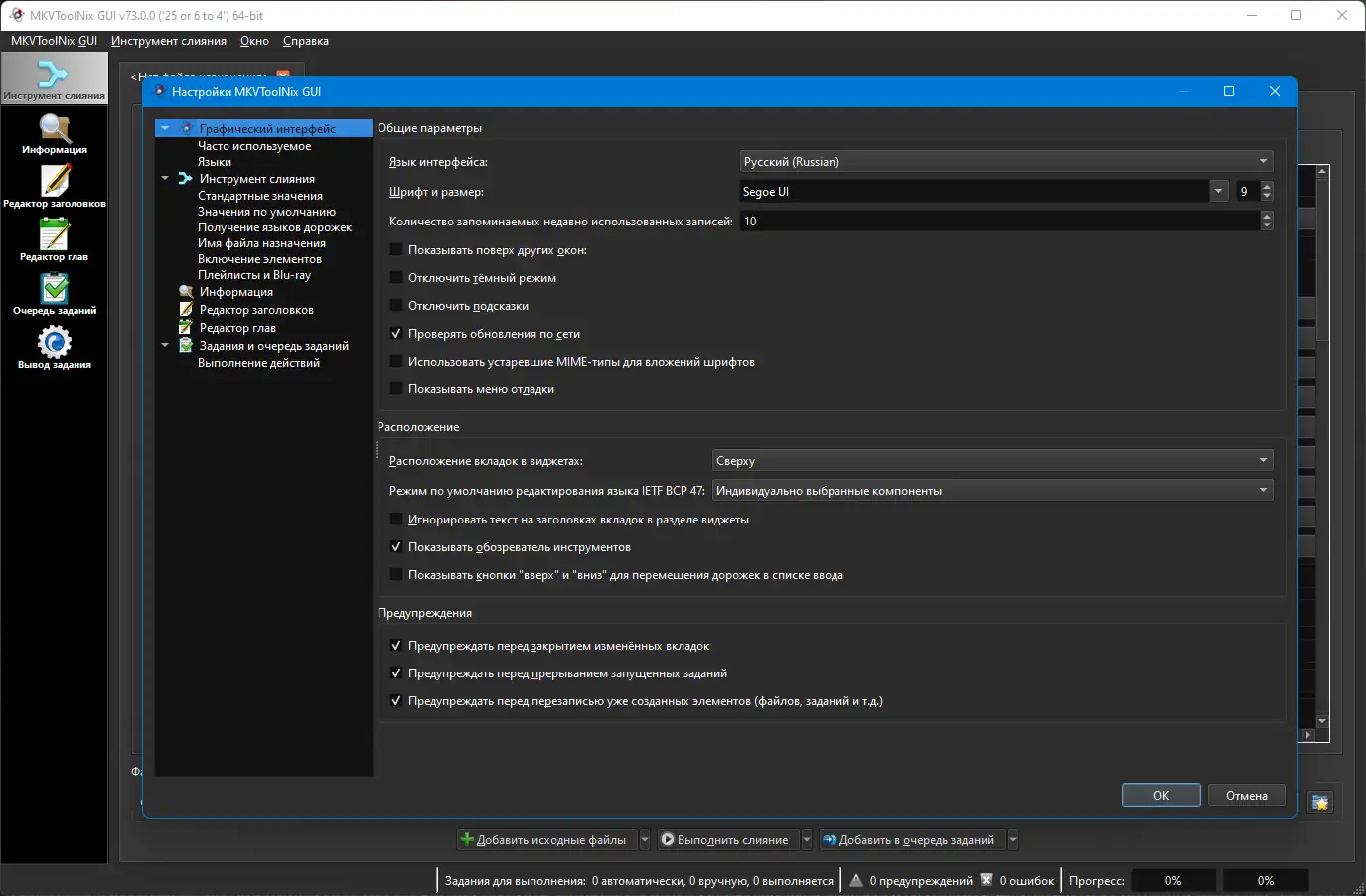
Task: Enable 'Использовать устаревшие MIME-типы' checkbox
Action: coord(396,362)
